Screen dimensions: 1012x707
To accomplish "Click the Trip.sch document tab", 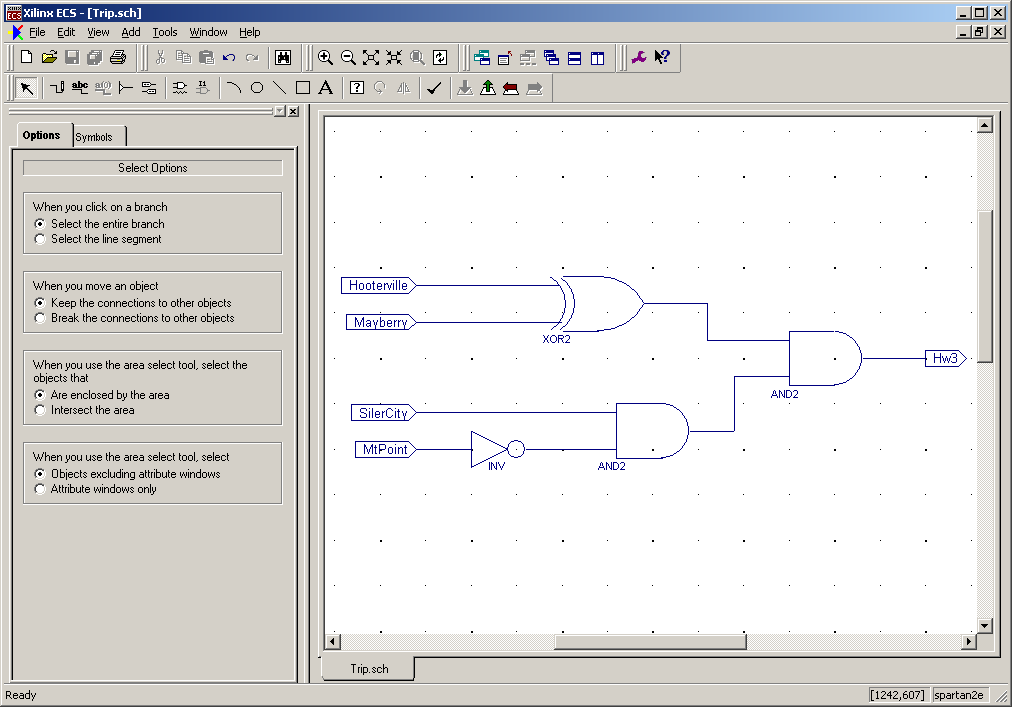I will click(369, 669).
